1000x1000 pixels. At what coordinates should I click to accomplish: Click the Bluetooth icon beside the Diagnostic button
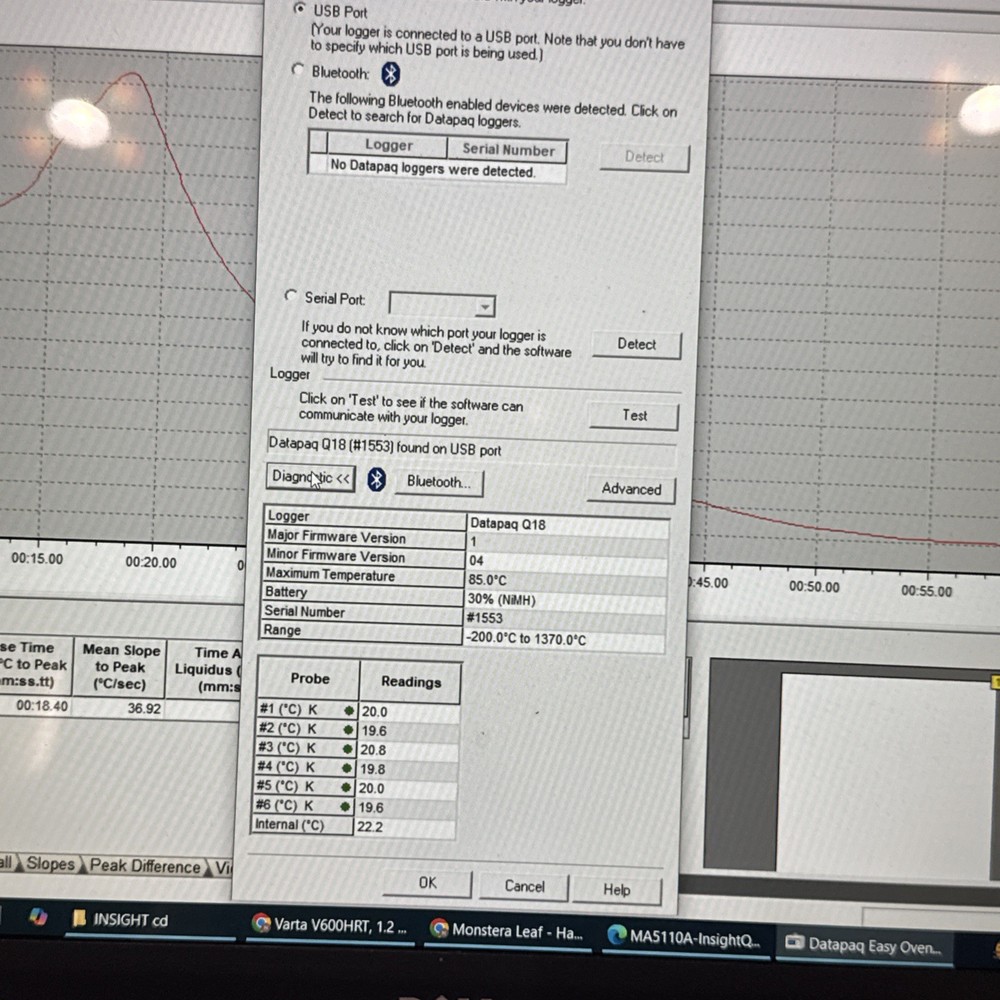tap(376, 481)
